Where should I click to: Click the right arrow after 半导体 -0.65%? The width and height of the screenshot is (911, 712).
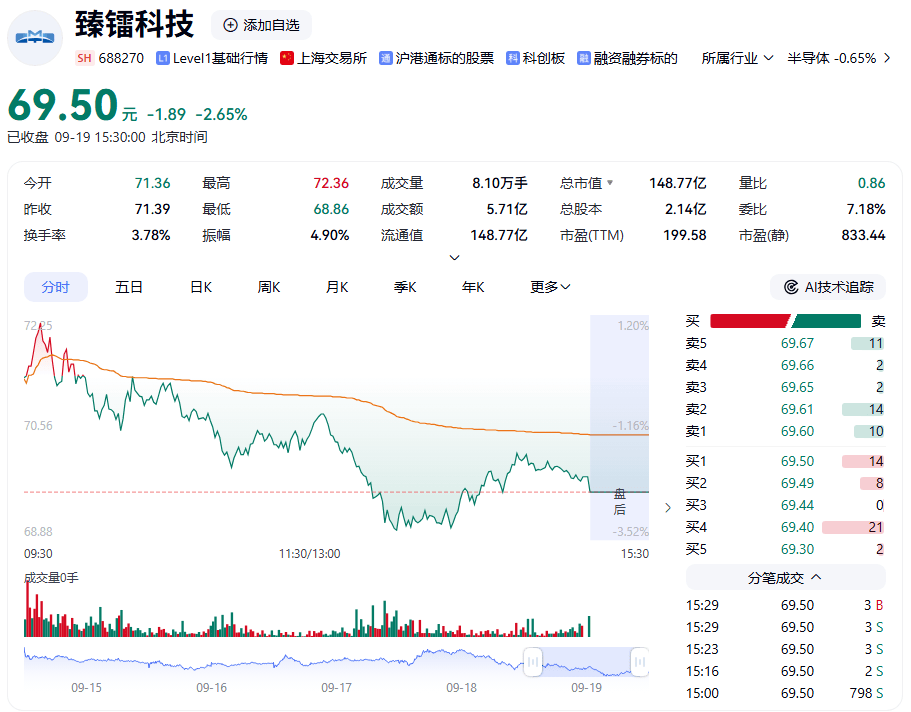click(887, 58)
